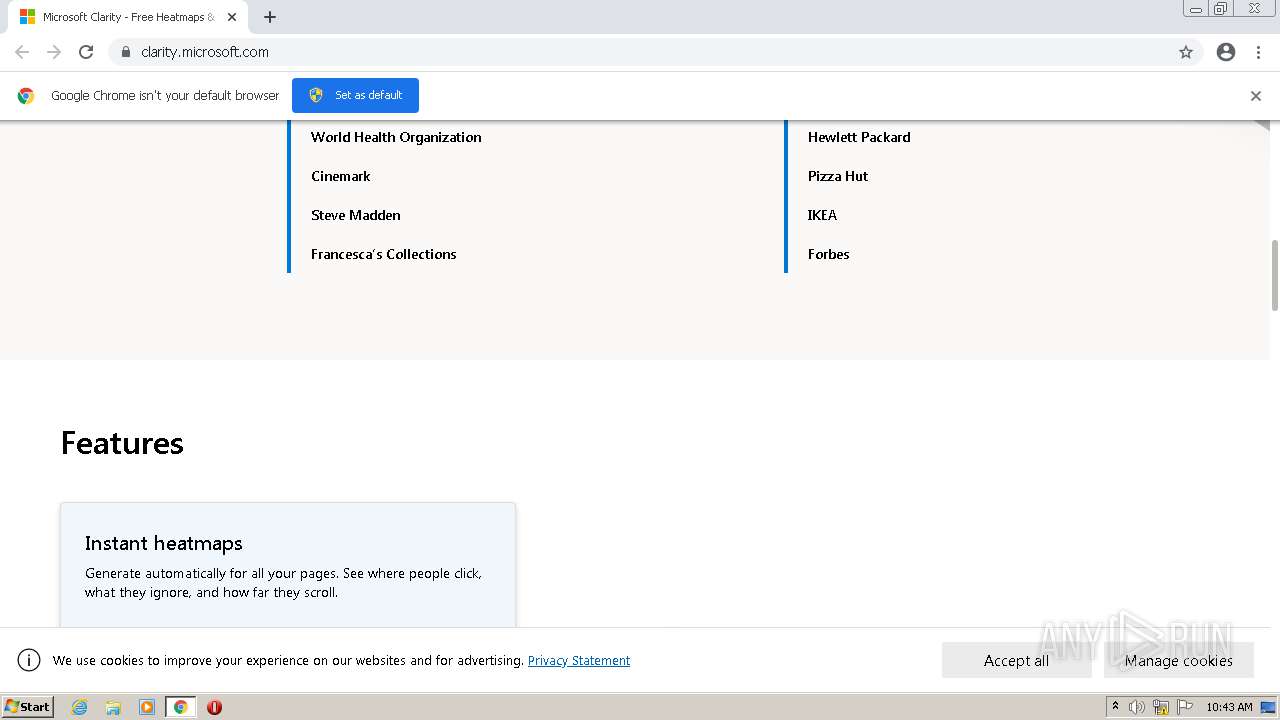Click the address bar URL
Image resolution: width=1280 pixels, height=720 pixels.
coord(205,52)
